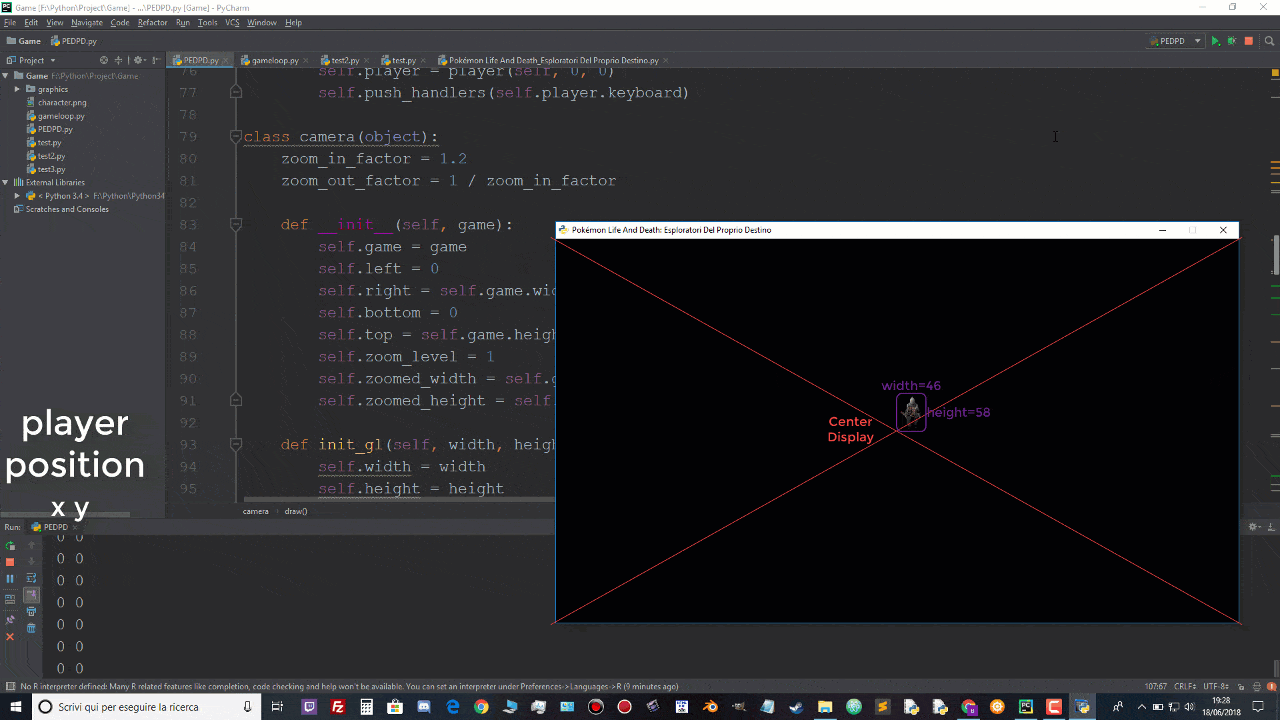
Task: Start debugging with the bug icon
Action: [x=1232, y=41]
